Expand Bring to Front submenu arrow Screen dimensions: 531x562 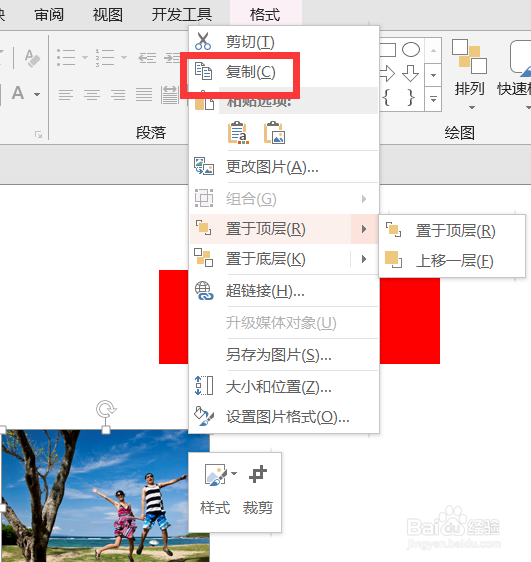click(x=364, y=229)
